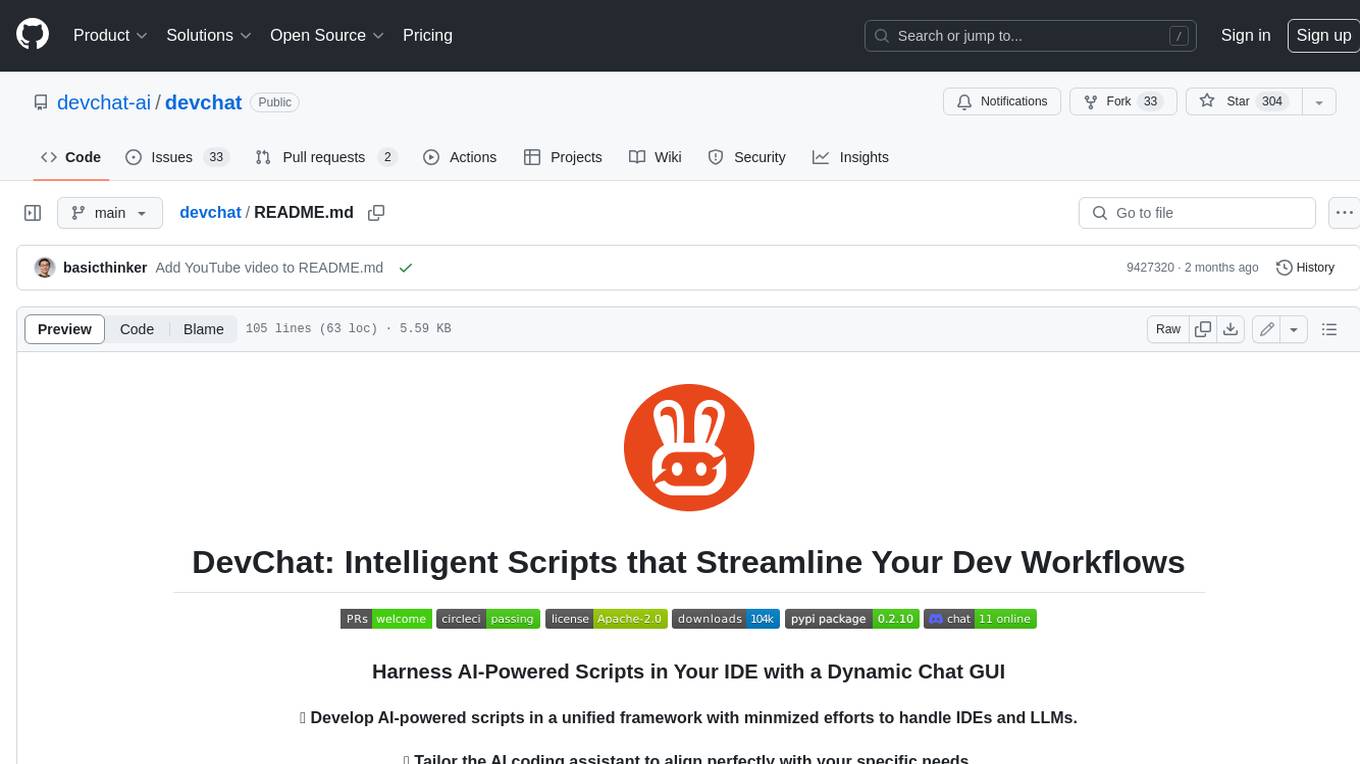The image size is (1360, 764).
Task: Open the Issues tab
Action: coord(177,157)
